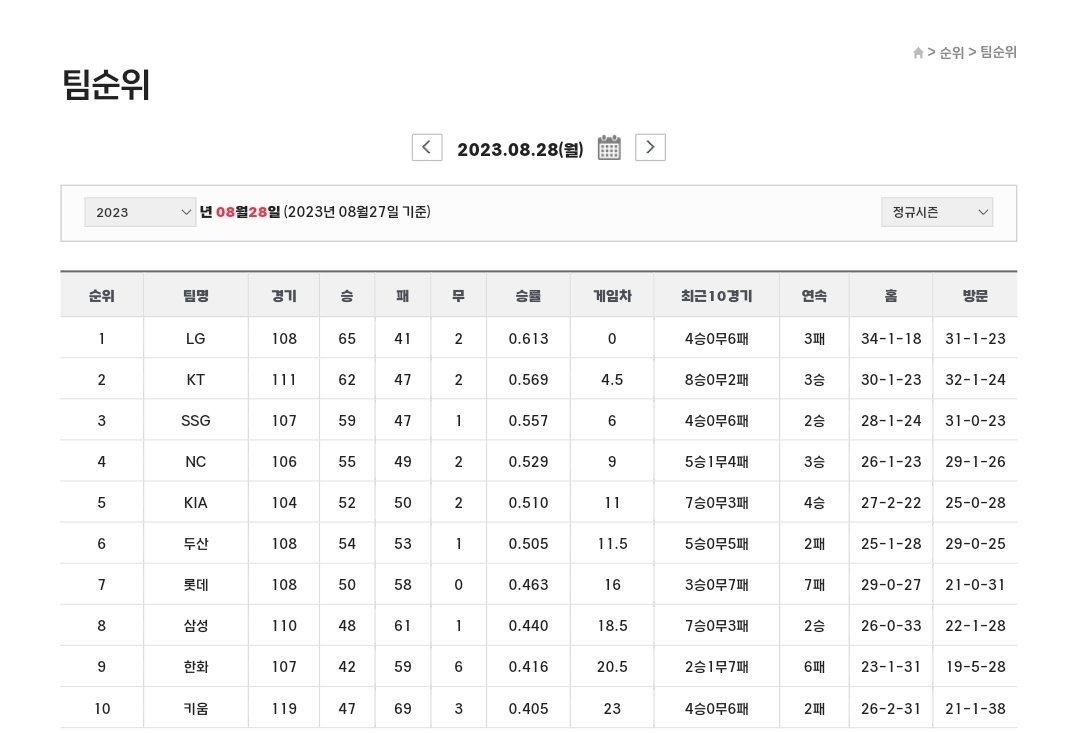Select the LG team name in first row
This screenshot has height=733, width=1080.
point(196,339)
